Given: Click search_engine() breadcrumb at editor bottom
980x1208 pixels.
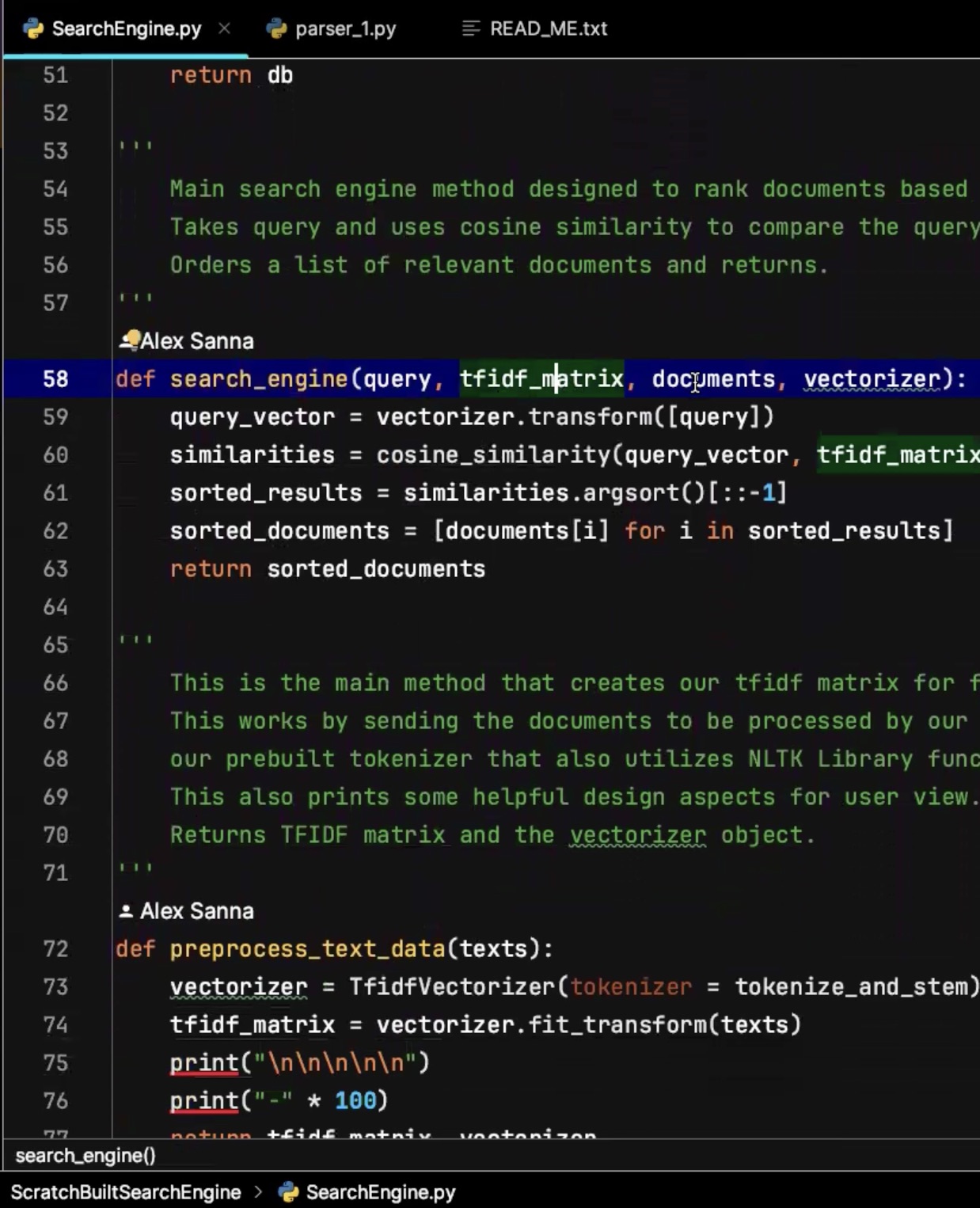Looking at the screenshot, I should tap(85, 1156).
